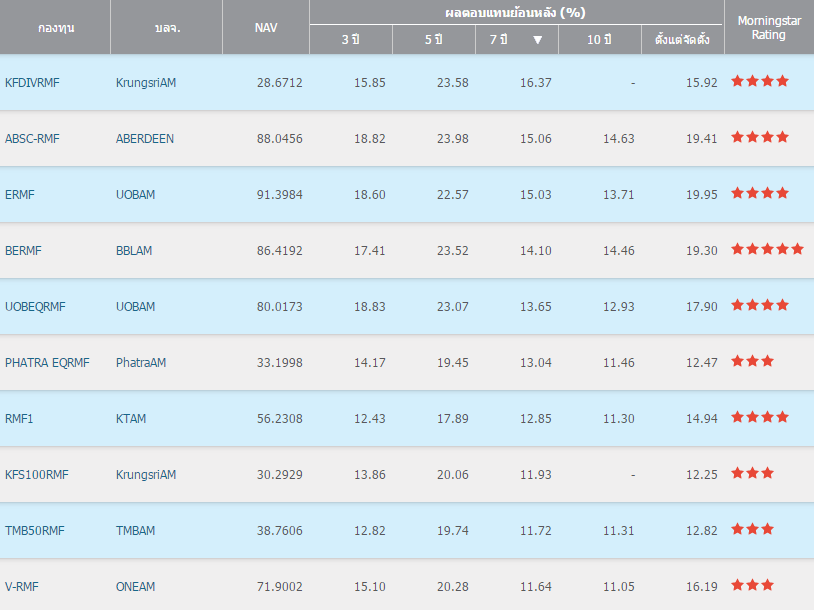Sort the table by the 3 ปี column
814x610 pixels.
click(350, 40)
